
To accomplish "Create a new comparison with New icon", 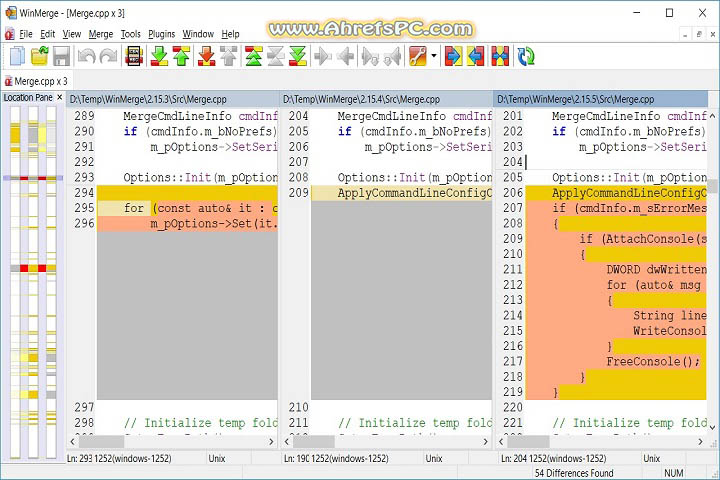I will click(x=17, y=56).
